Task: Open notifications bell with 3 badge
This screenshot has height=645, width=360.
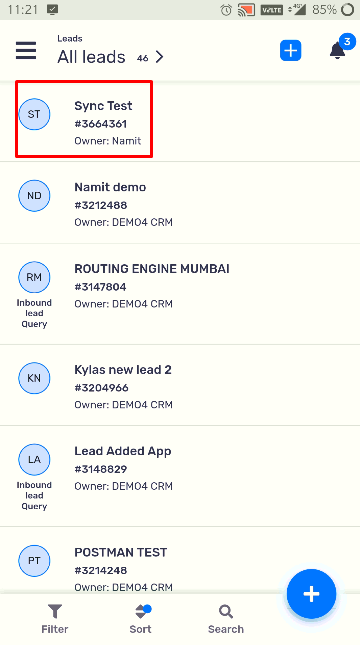Action: pos(337,51)
